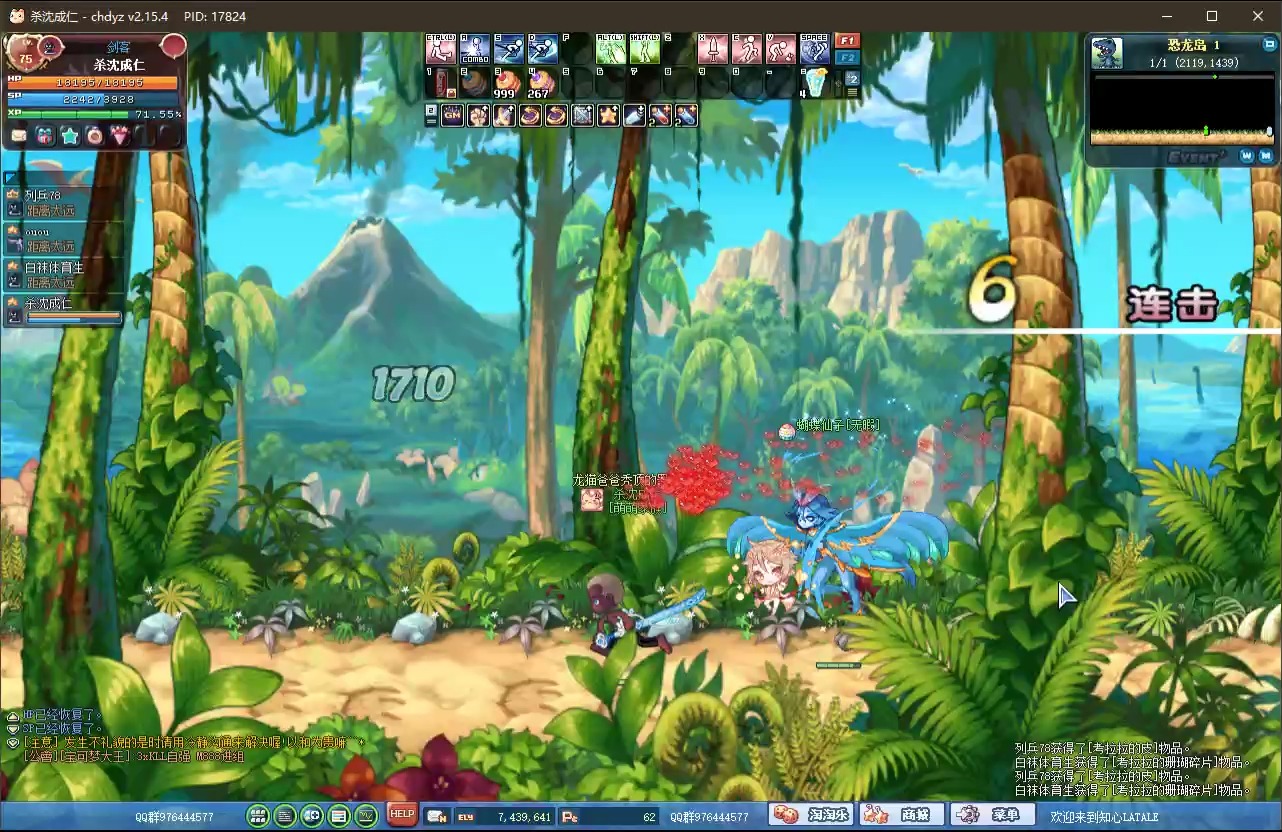The height and width of the screenshot is (832, 1282).
Task: Collapse the minimap using top-right corner button
Action: pos(1269,45)
